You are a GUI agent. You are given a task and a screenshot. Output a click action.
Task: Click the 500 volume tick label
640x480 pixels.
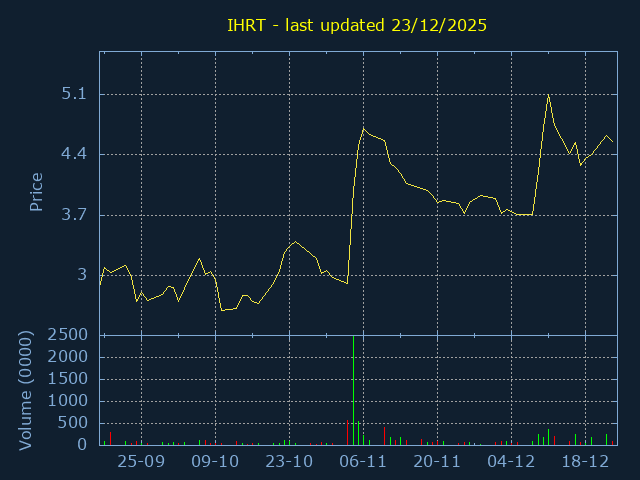click(73, 423)
